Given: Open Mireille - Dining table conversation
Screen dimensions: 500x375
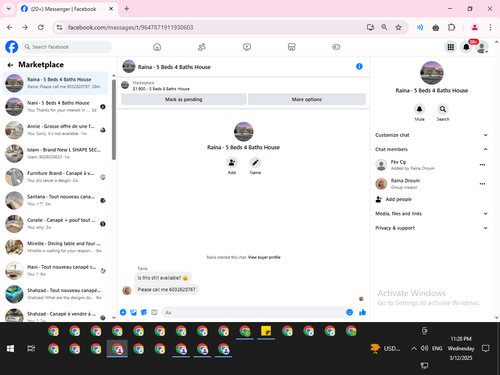Looking at the screenshot, I should [55, 247].
